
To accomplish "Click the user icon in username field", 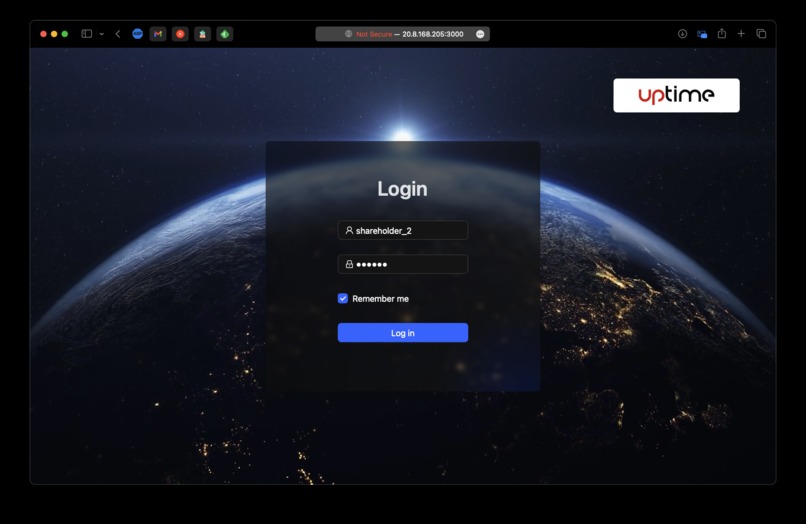I will point(349,230).
